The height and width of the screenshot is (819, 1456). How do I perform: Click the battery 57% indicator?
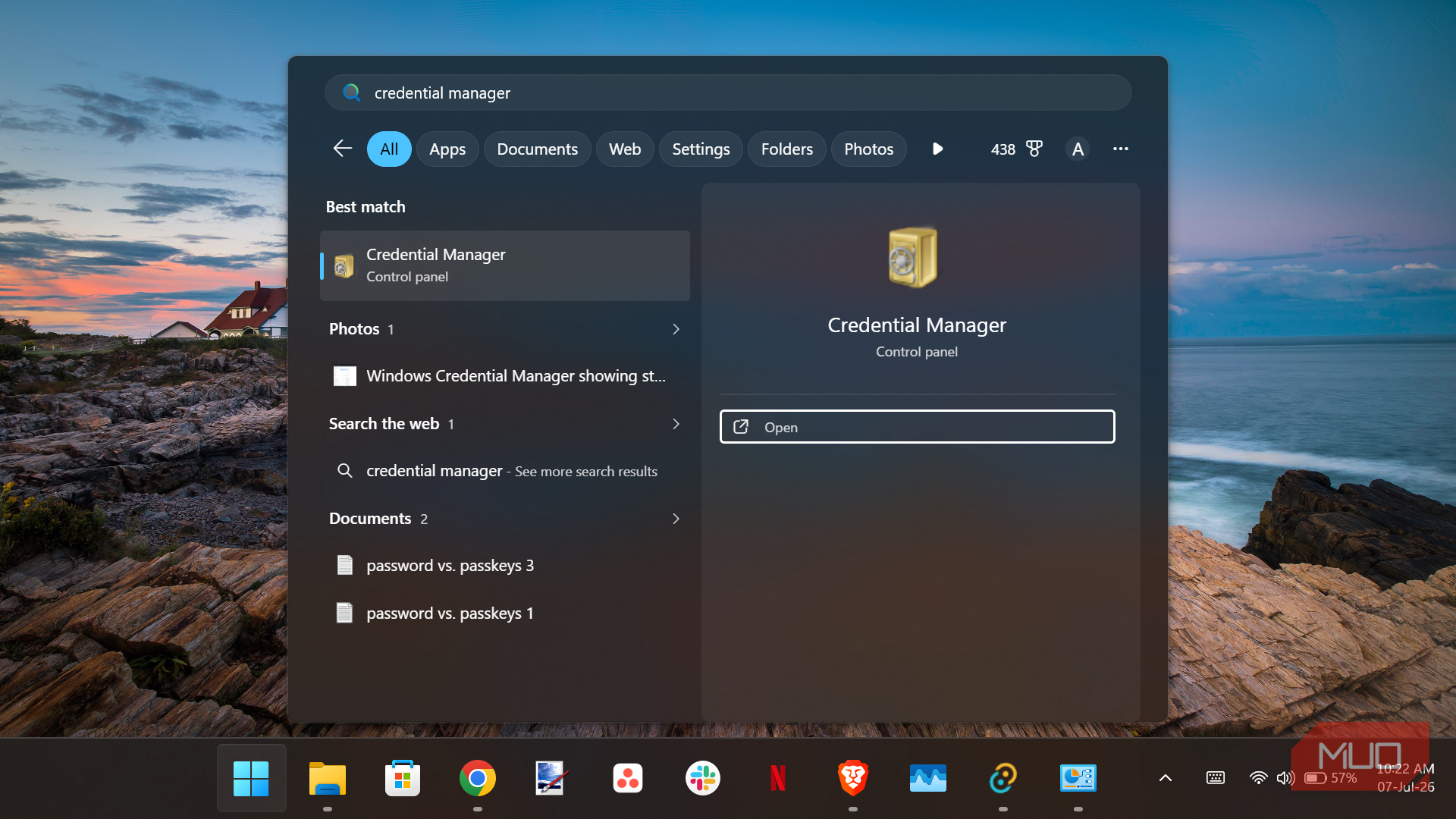[x=1330, y=778]
